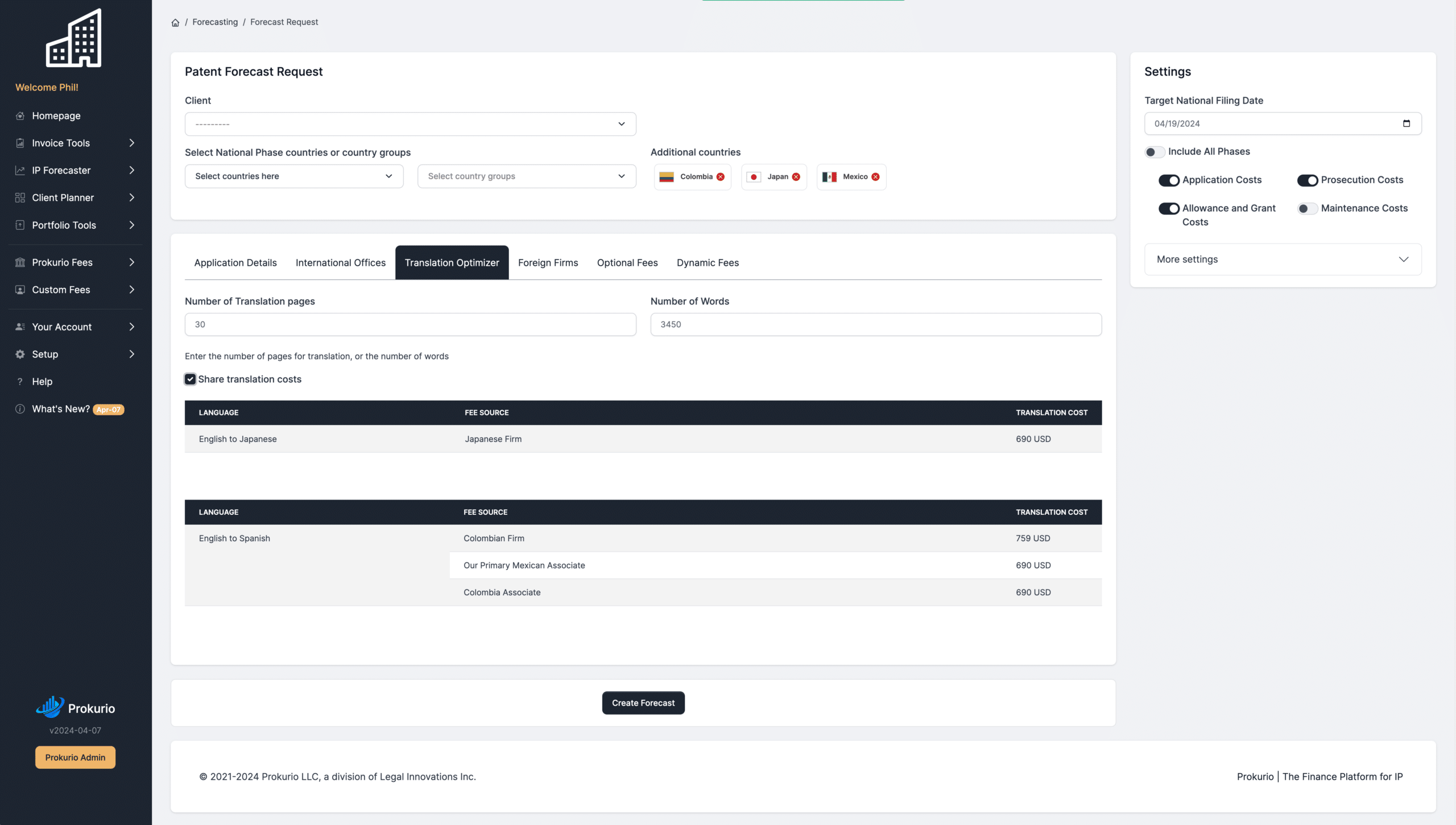Open the Client dropdown

411,124
